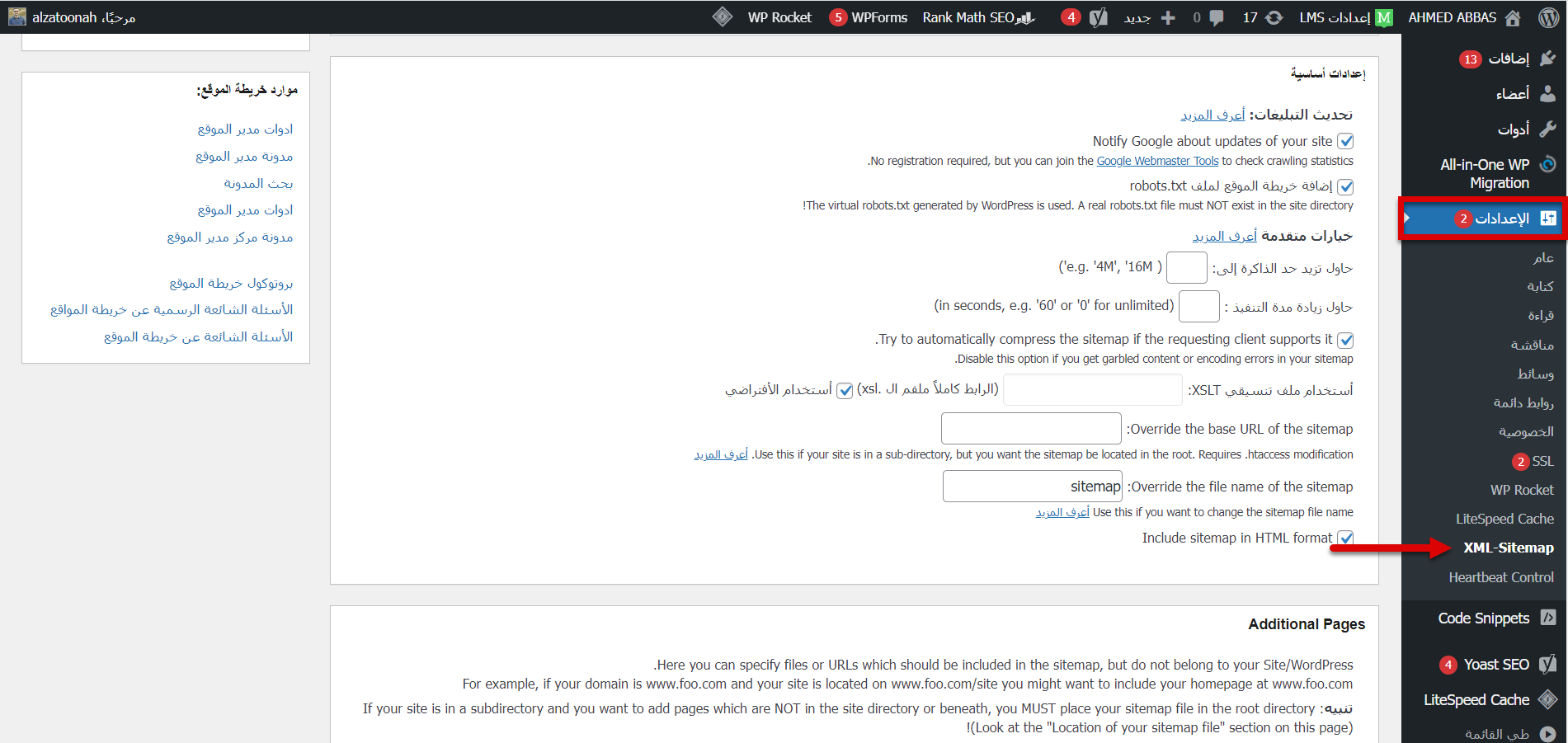The width and height of the screenshot is (1568, 743).
Task: Toggle use default XSLT stylesheet checkbox
Action: (845, 391)
